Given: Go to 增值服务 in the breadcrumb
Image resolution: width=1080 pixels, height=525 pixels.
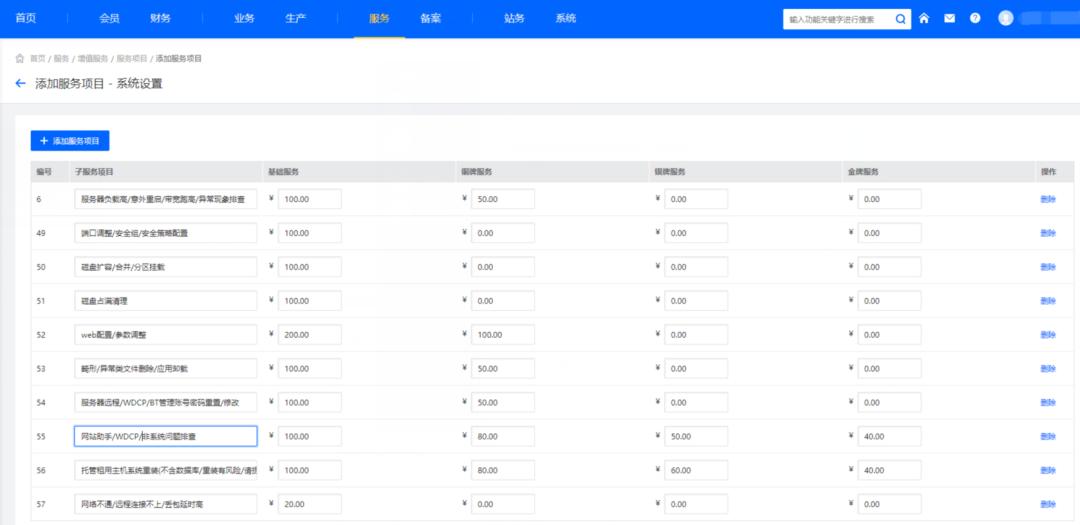Looking at the screenshot, I should [x=93, y=59].
